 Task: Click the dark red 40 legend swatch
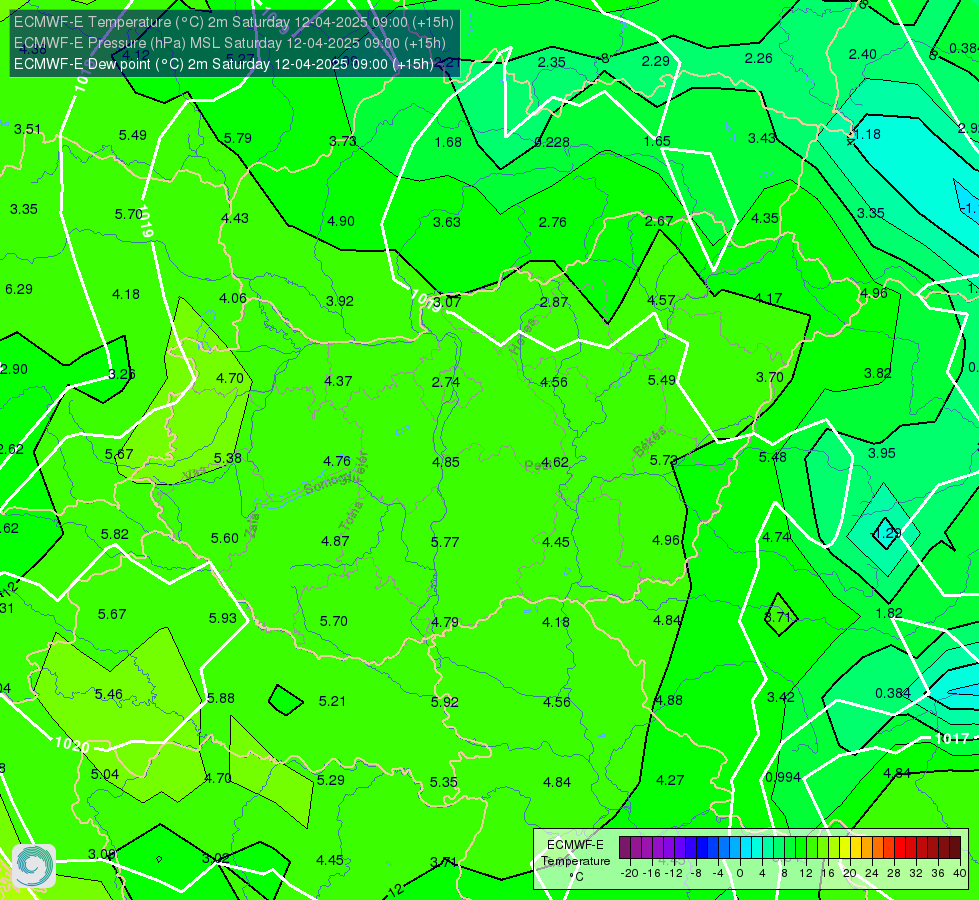coord(955,848)
